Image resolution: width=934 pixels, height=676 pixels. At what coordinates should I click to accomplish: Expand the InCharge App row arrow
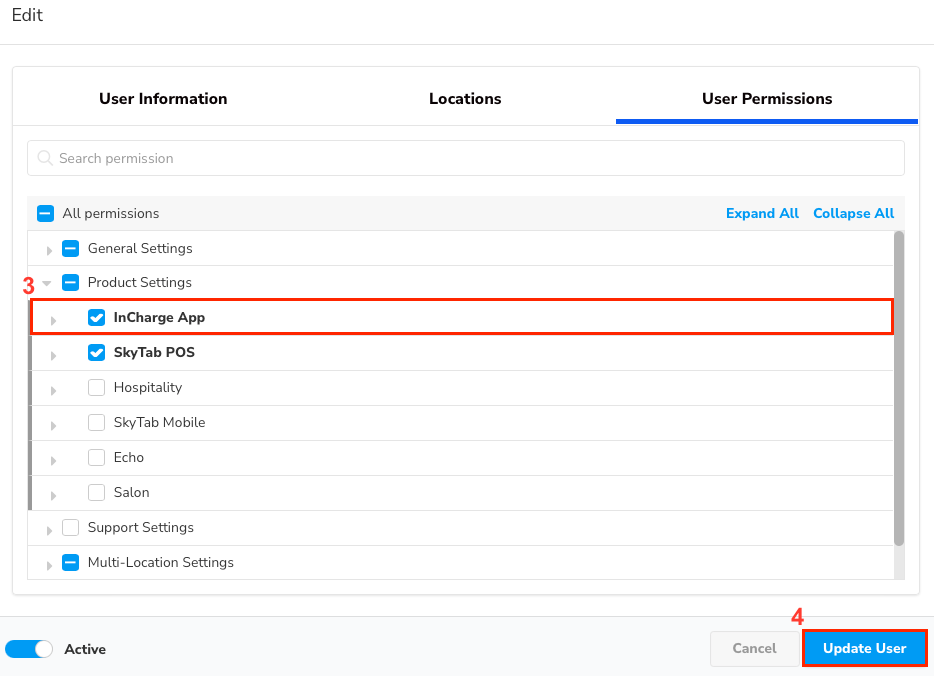(54, 320)
